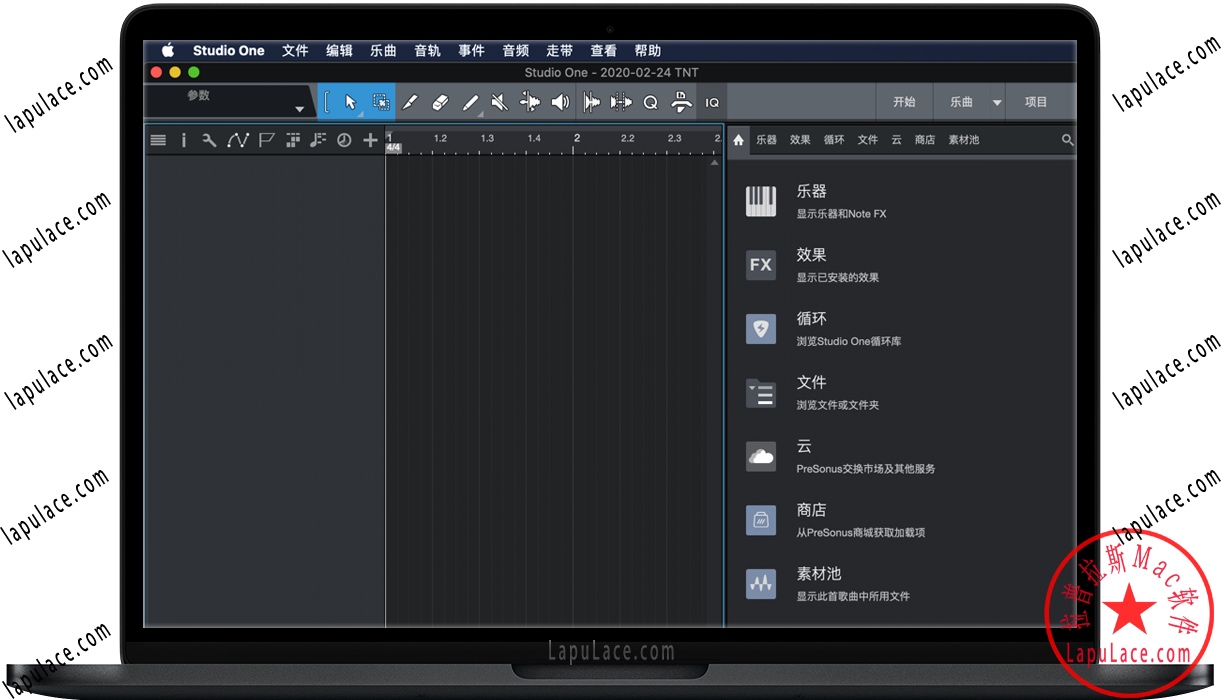The height and width of the screenshot is (700, 1221).
Task: Select the Arrow tool in toolbar
Action: click(350, 102)
